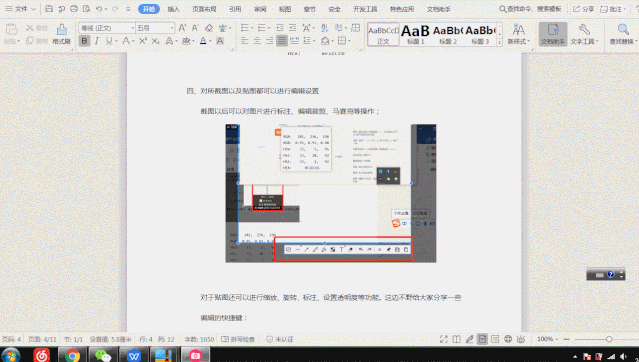The width and height of the screenshot is (639, 362).
Task: Select the Heading 2 (标题 2) style
Action: click(448, 34)
